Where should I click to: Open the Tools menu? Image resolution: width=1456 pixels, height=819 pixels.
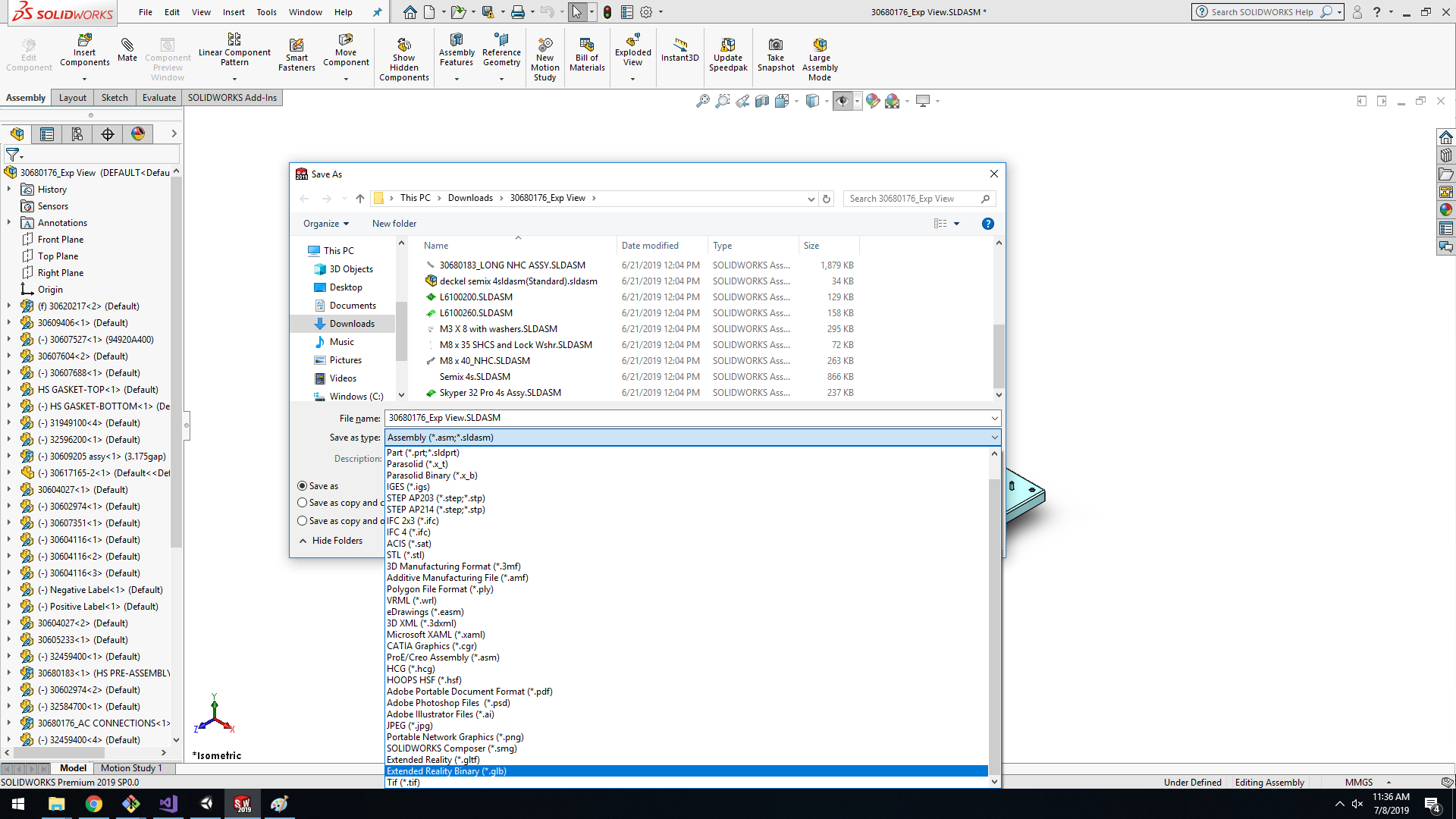tap(266, 12)
